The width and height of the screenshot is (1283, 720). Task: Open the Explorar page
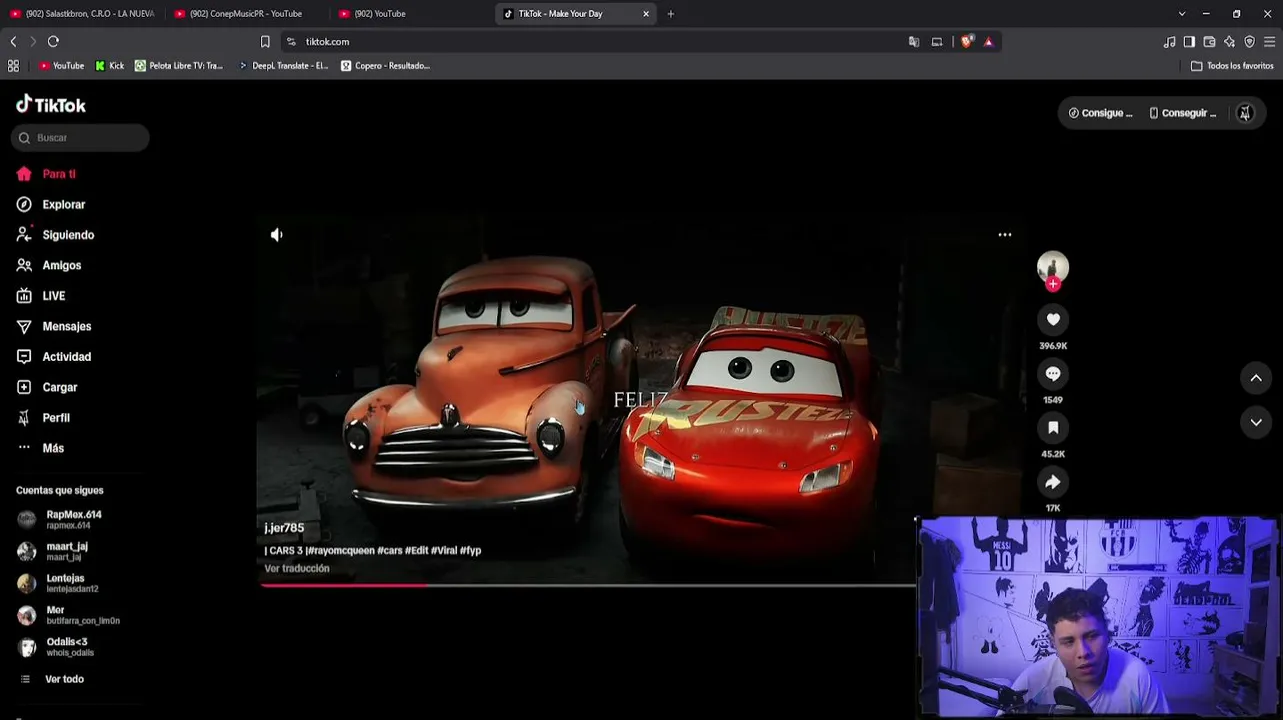tap(51, 205)
